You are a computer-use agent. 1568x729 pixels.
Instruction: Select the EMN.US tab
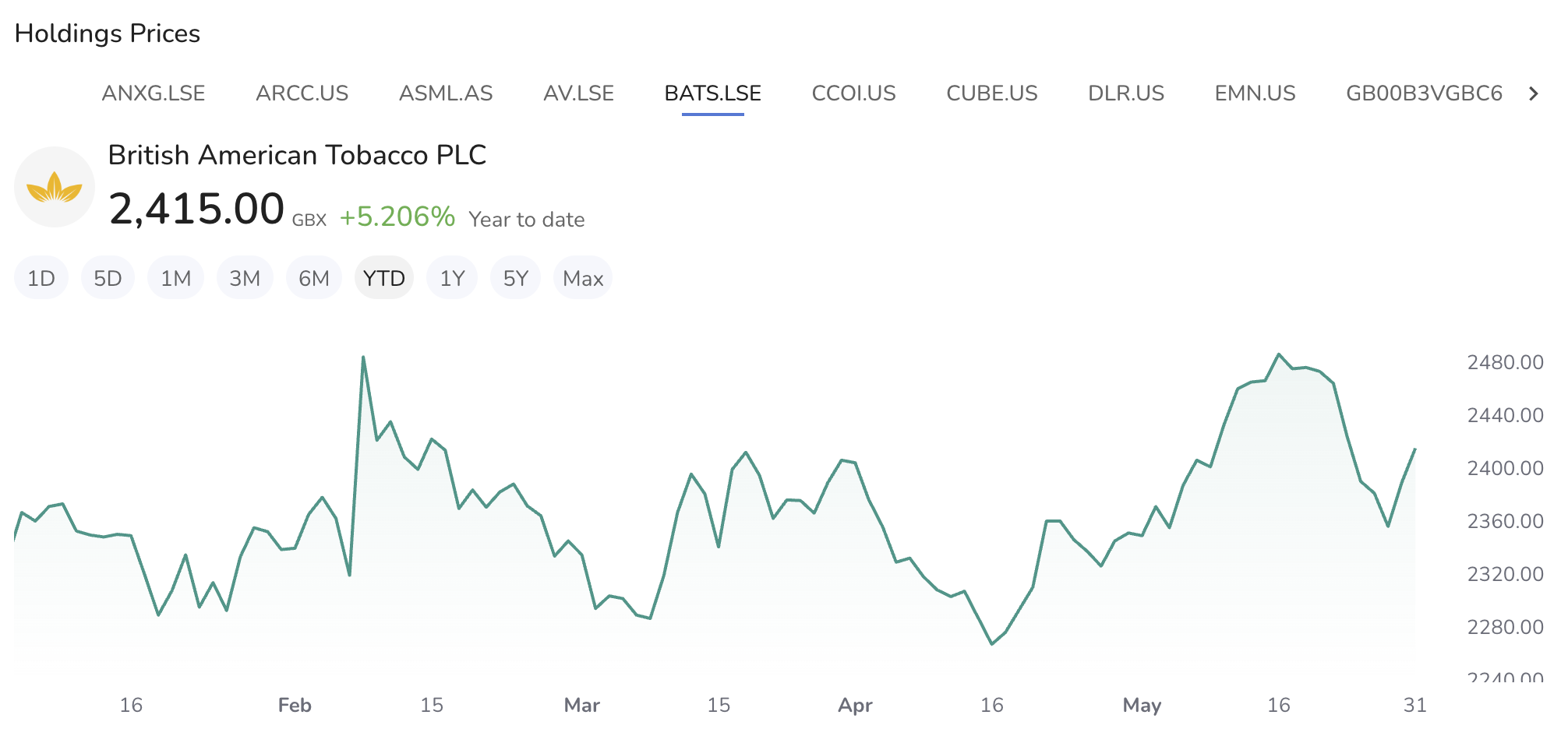(x=1255, y=93)
